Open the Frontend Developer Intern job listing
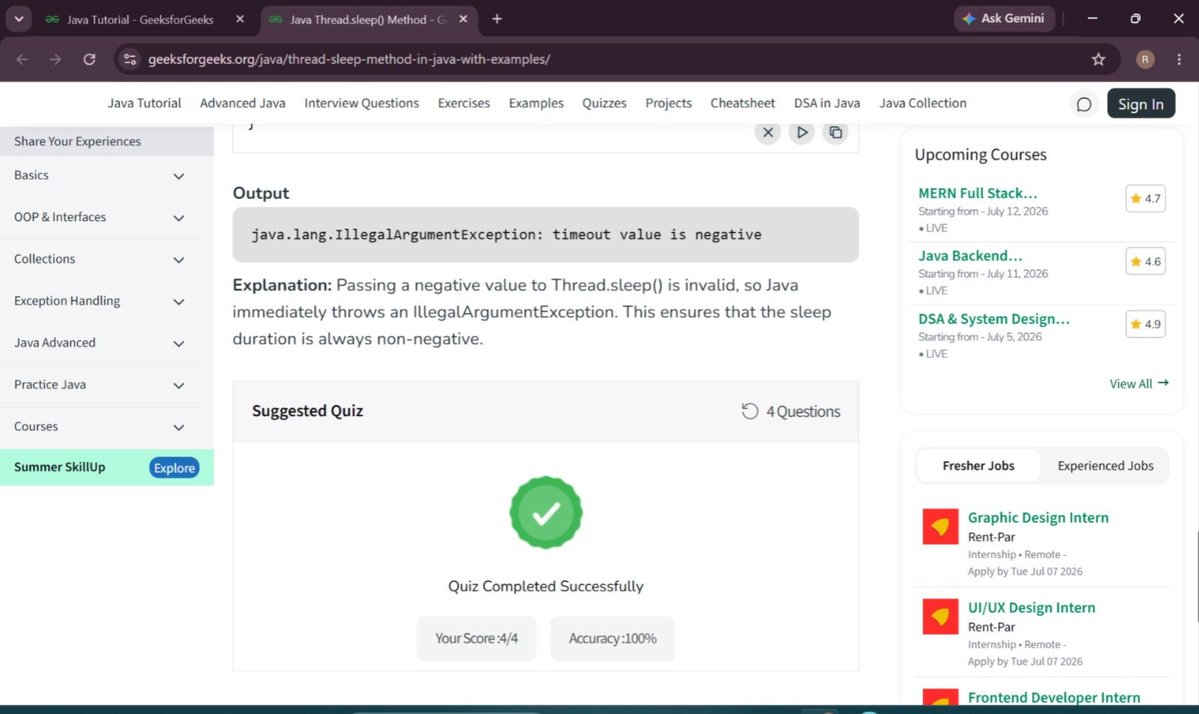 pos(1053,697)
